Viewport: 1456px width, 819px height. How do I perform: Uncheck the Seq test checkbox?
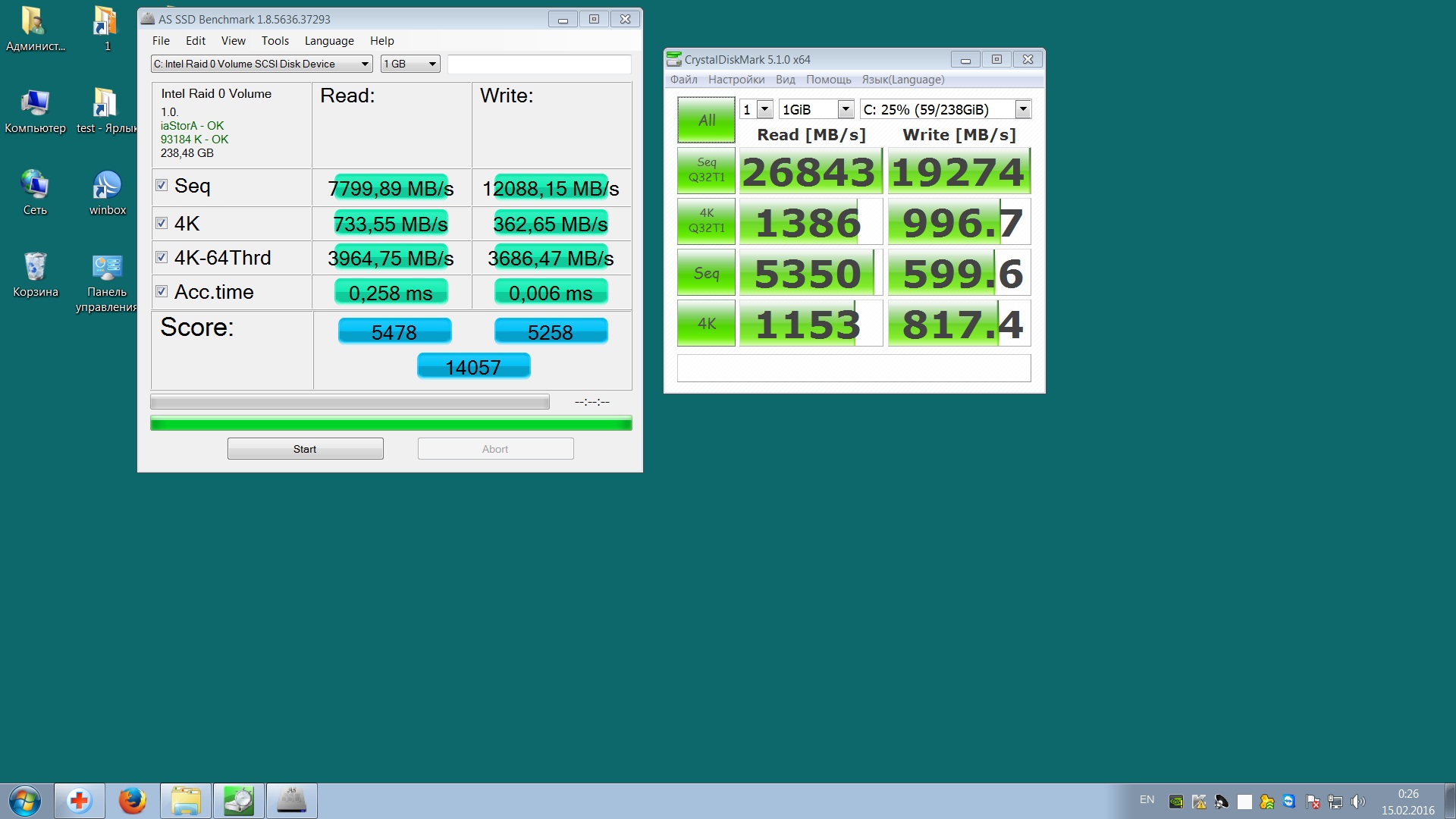click(162, 185)
